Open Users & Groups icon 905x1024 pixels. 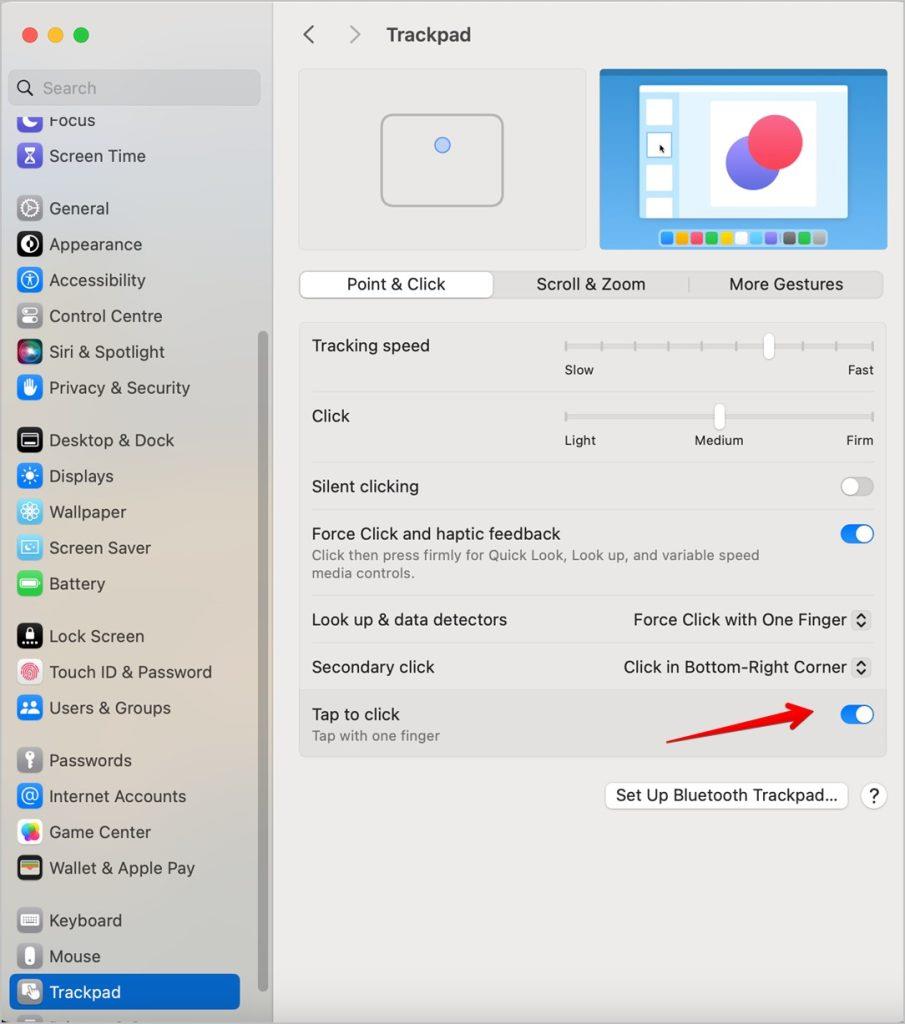[x=29, y=708]
